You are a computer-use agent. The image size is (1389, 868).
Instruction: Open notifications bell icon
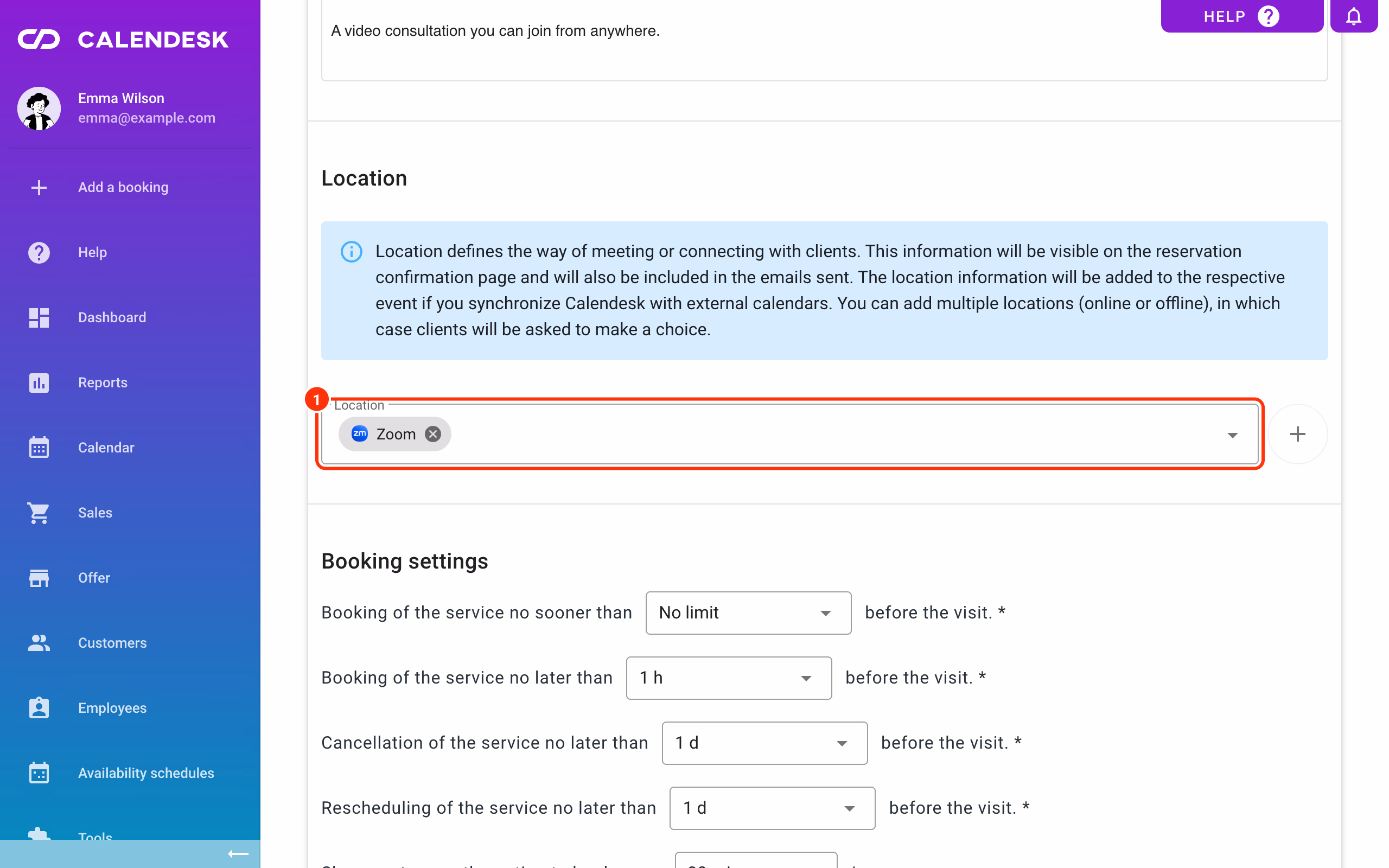(x=1353, y=16)
